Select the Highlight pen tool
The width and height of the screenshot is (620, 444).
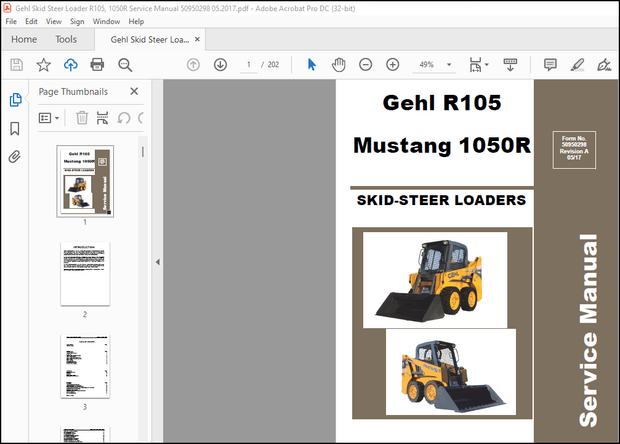point(577,64)
